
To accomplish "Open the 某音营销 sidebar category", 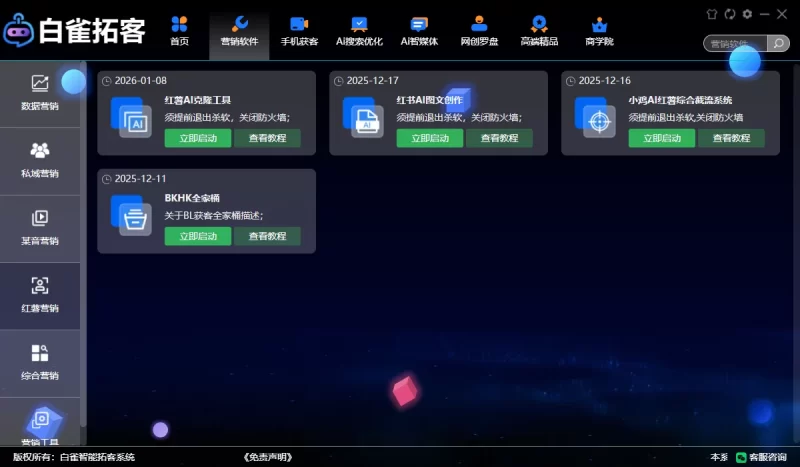I will (x=40, y=229).
